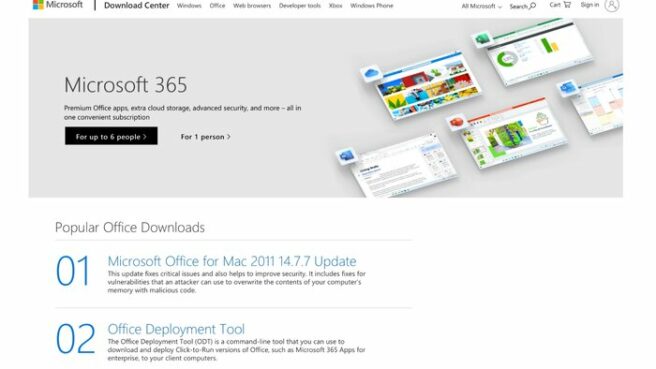The image size is (656, 369).
Task: Click the Excel icon in banner
Action: (482, 40)
